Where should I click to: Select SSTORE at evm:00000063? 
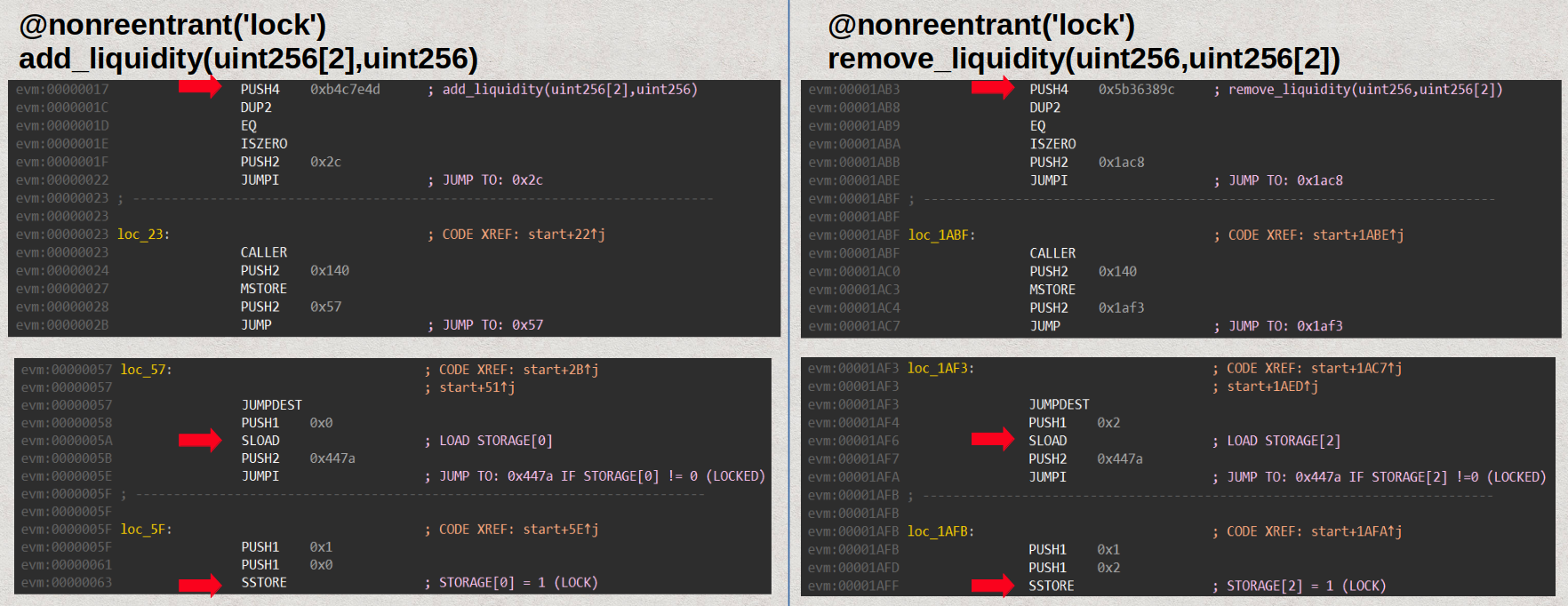pos(264,583)
